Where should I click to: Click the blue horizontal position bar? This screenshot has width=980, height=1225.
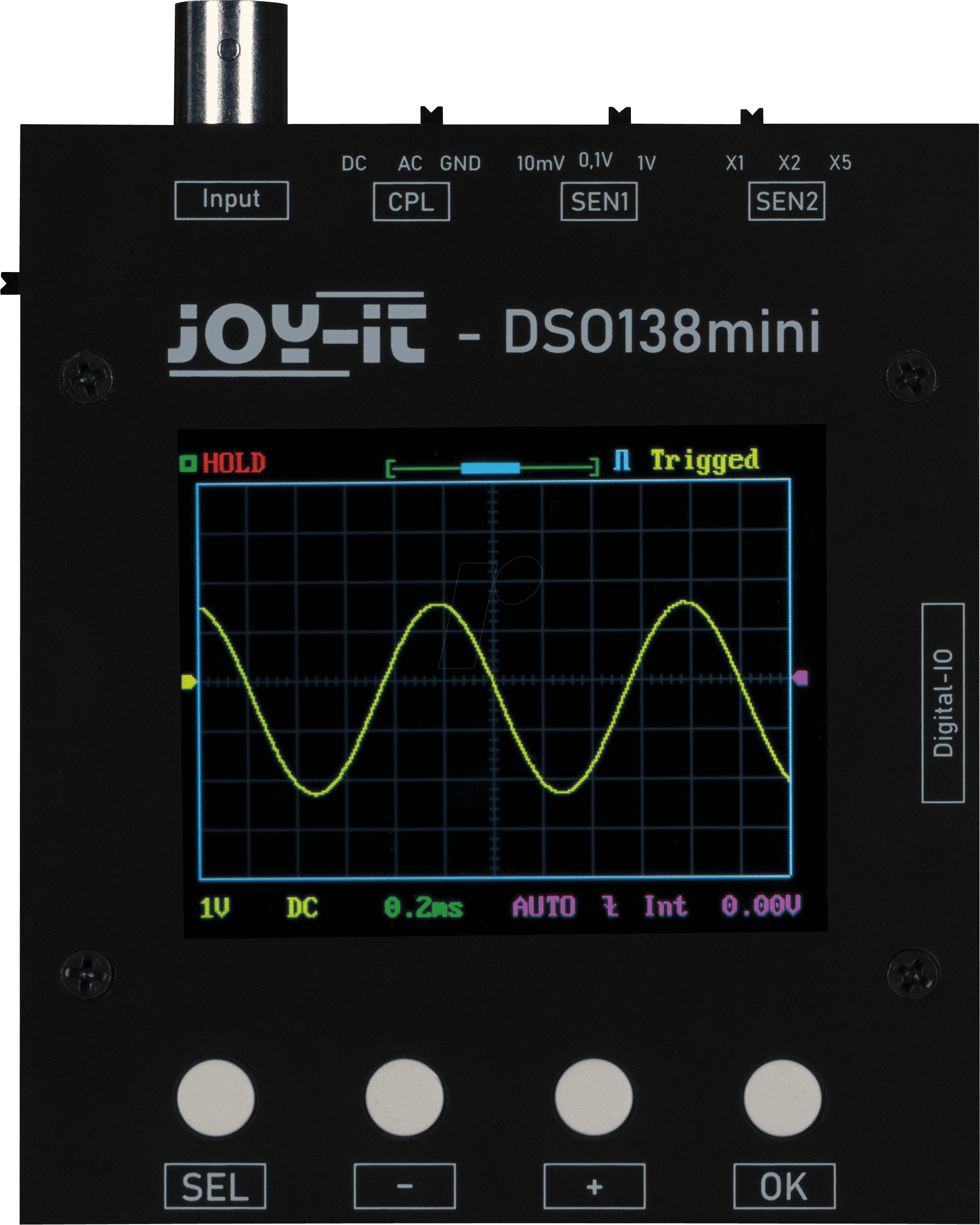tap(490, 468)
